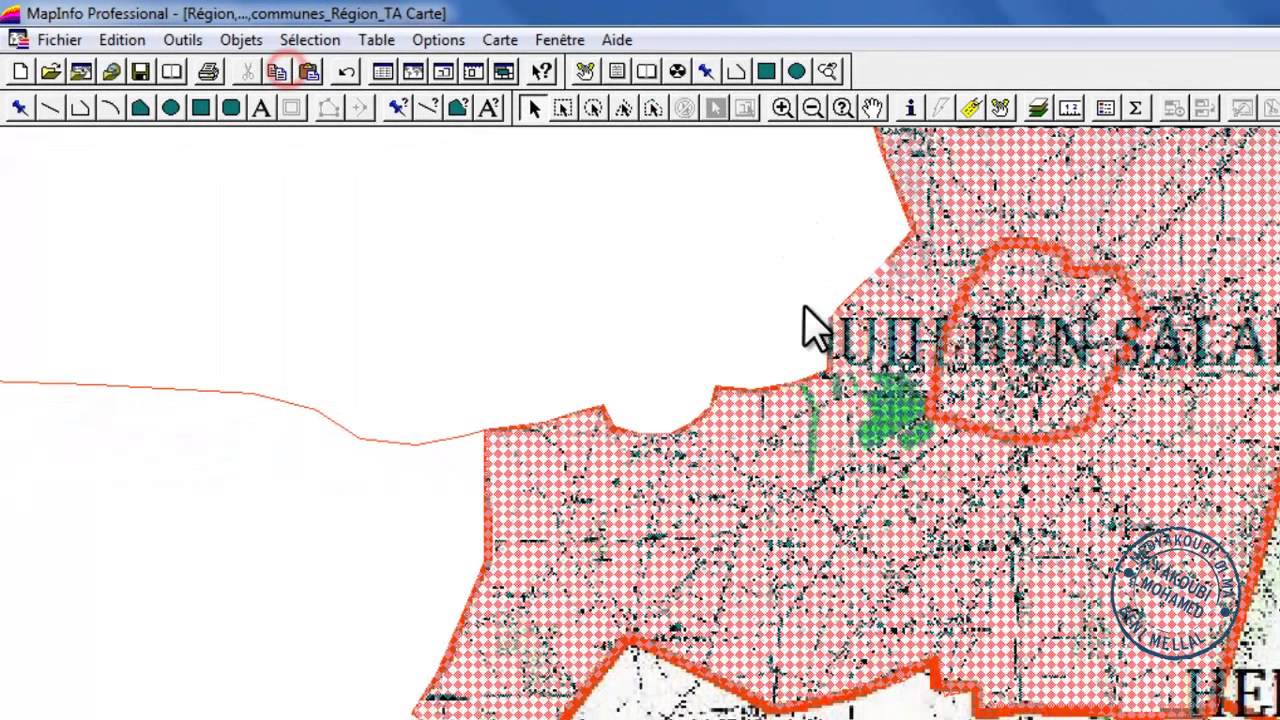Open the Table menu
The height and width of the screenshot is (720, 1280).
[x=376, y=40]
